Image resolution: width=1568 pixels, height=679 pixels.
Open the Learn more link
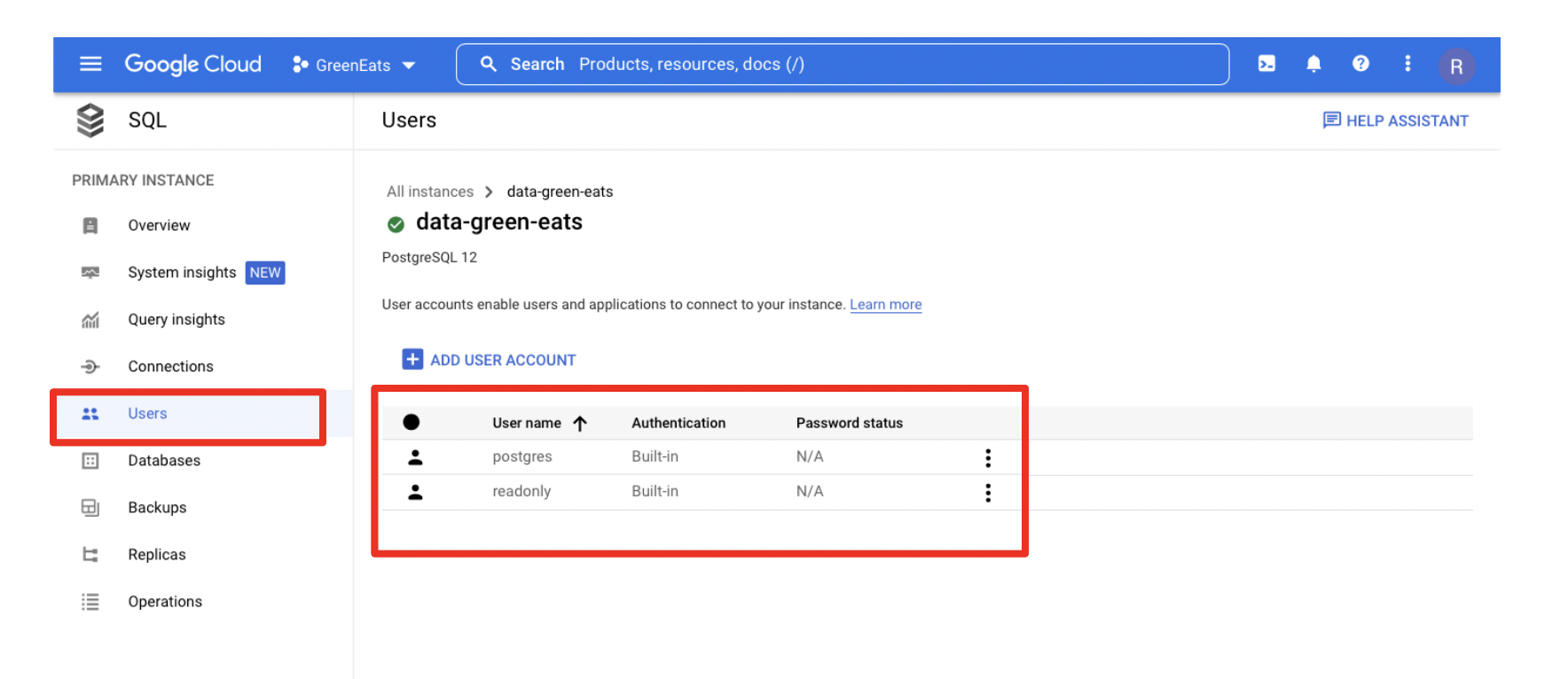tap(886, 304)
